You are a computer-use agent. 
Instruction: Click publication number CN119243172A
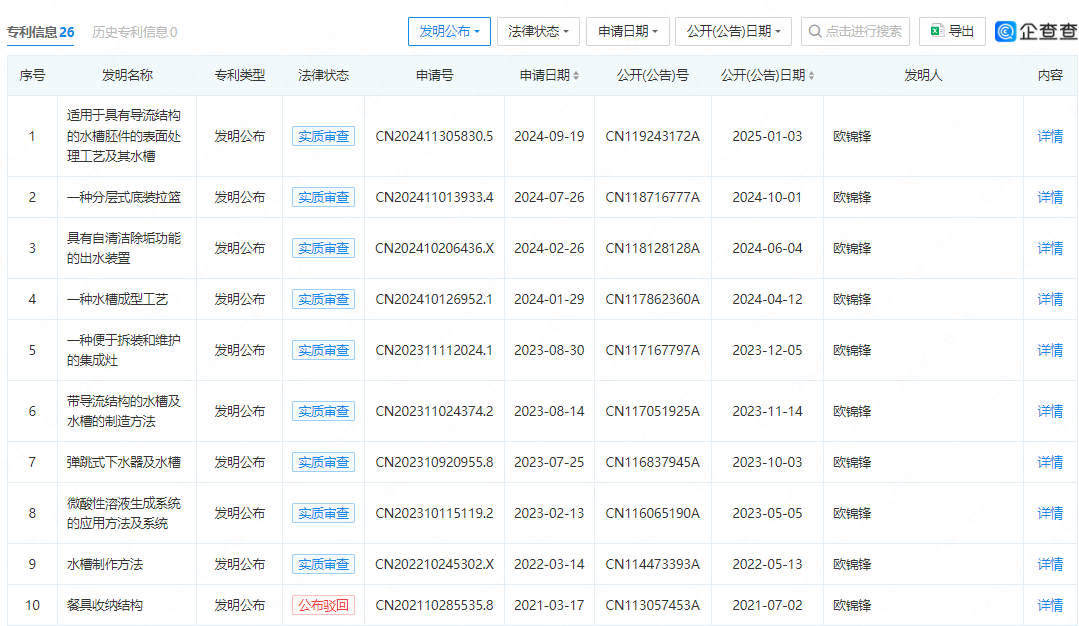(652, 136)
